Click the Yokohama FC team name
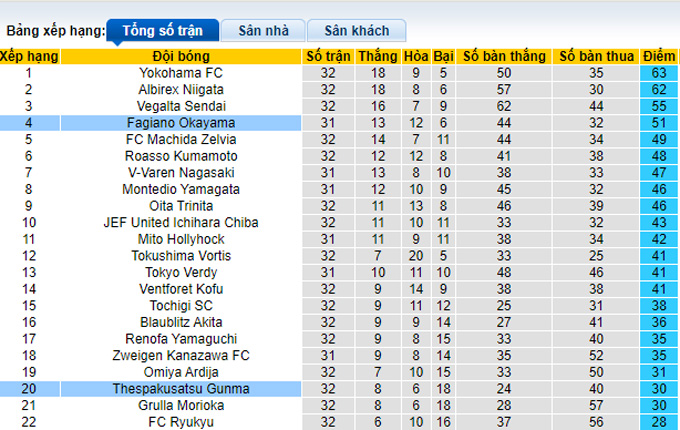Screen dimensions: 680x430 click(182, 73)
